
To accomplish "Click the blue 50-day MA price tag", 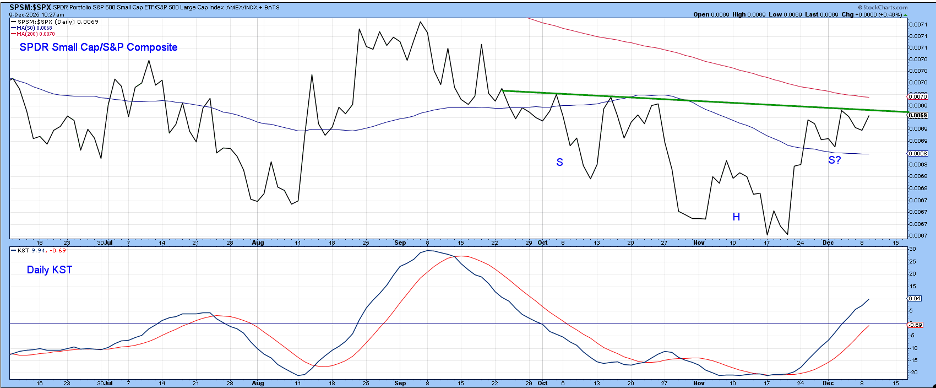I will 916,153.
